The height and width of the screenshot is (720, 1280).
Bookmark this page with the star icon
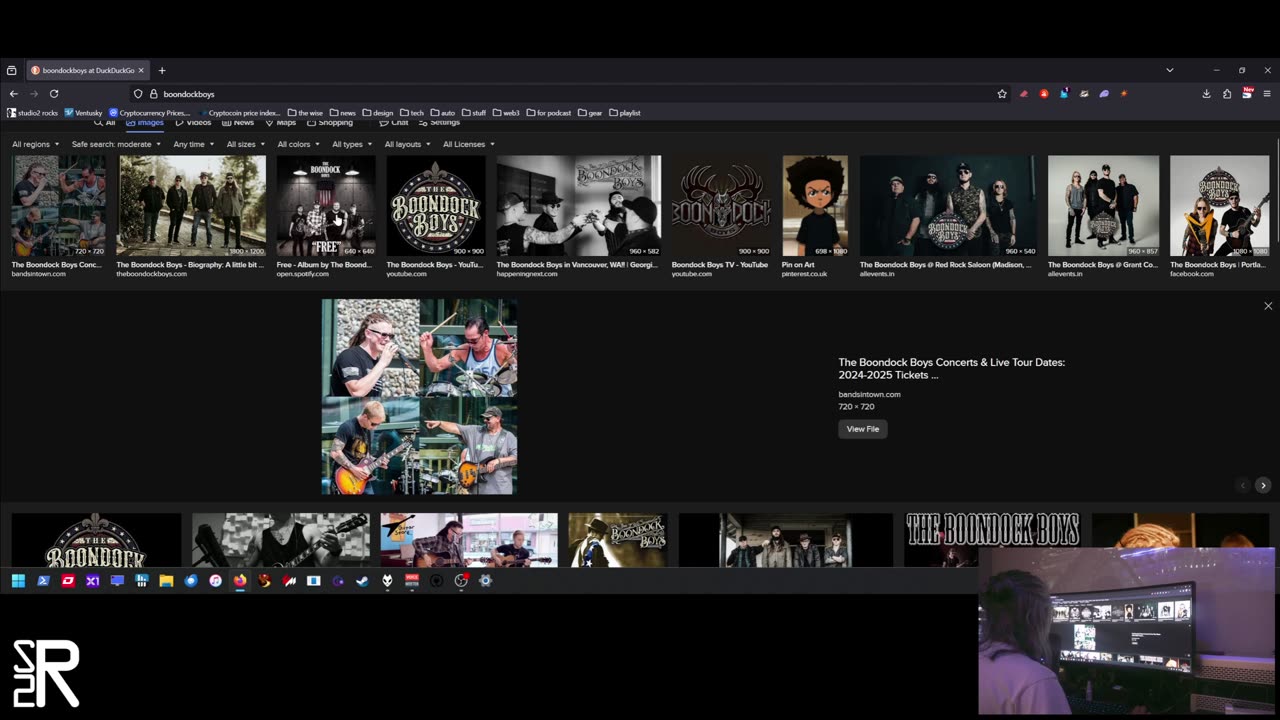click(1002, 94)
